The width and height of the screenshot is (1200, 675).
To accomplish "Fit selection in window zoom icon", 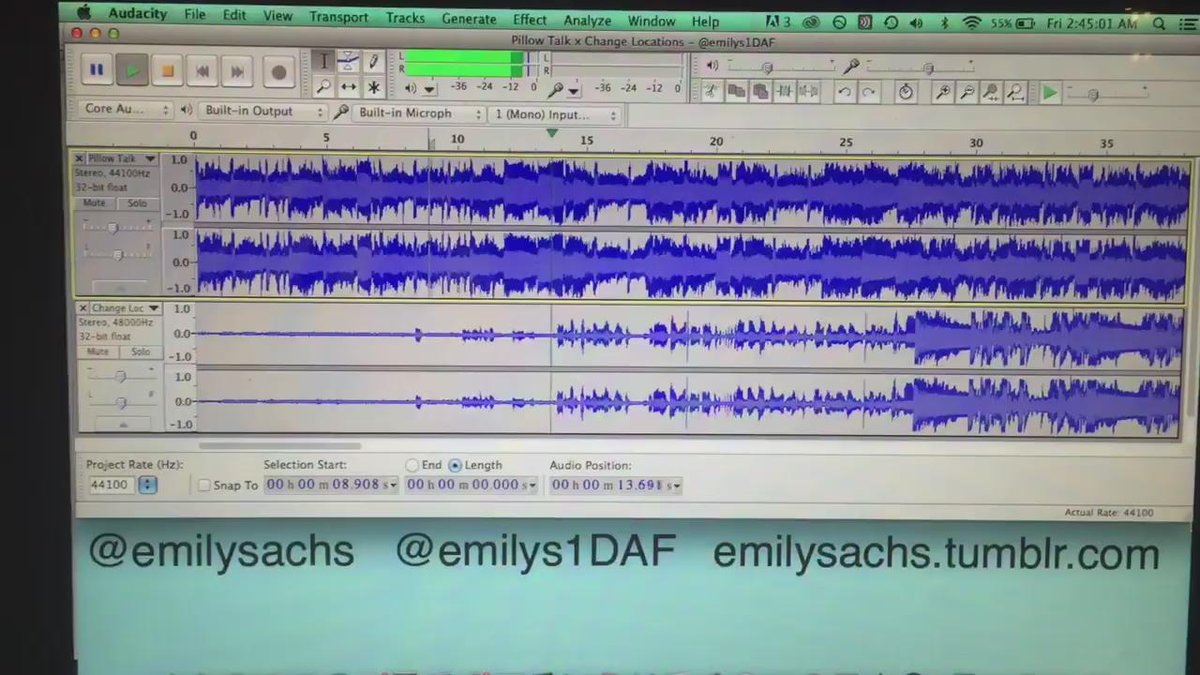I will [x=991, y=92].
